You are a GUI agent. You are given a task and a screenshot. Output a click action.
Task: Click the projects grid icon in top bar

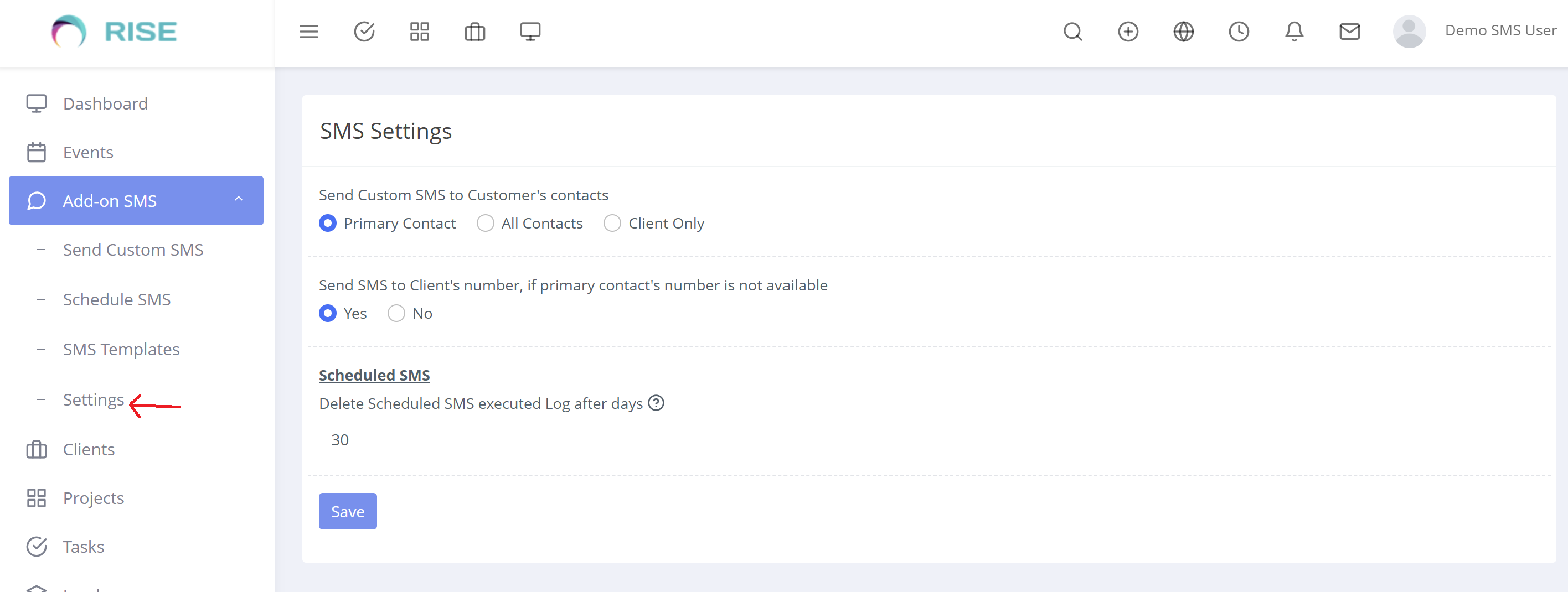(x=419, y=32)
